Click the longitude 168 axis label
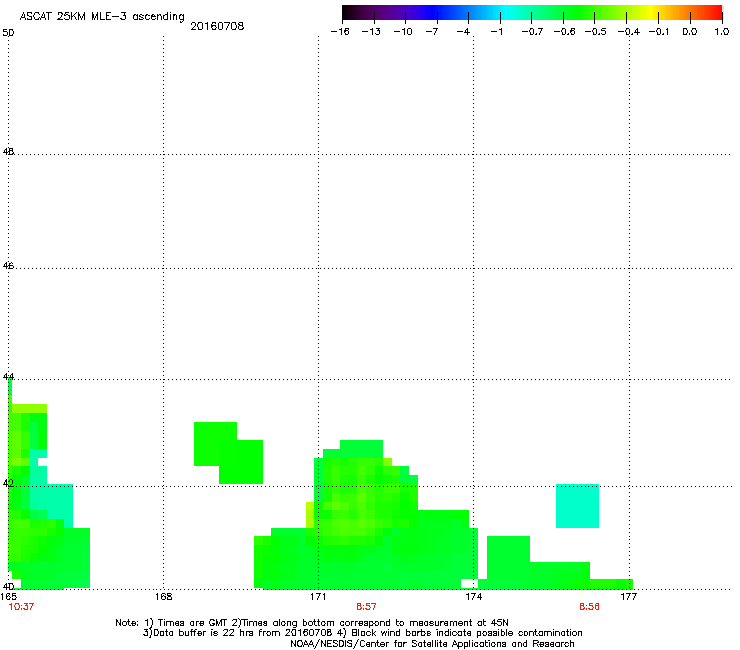Screen dimensions: 740x650 (x=164, y=597)
